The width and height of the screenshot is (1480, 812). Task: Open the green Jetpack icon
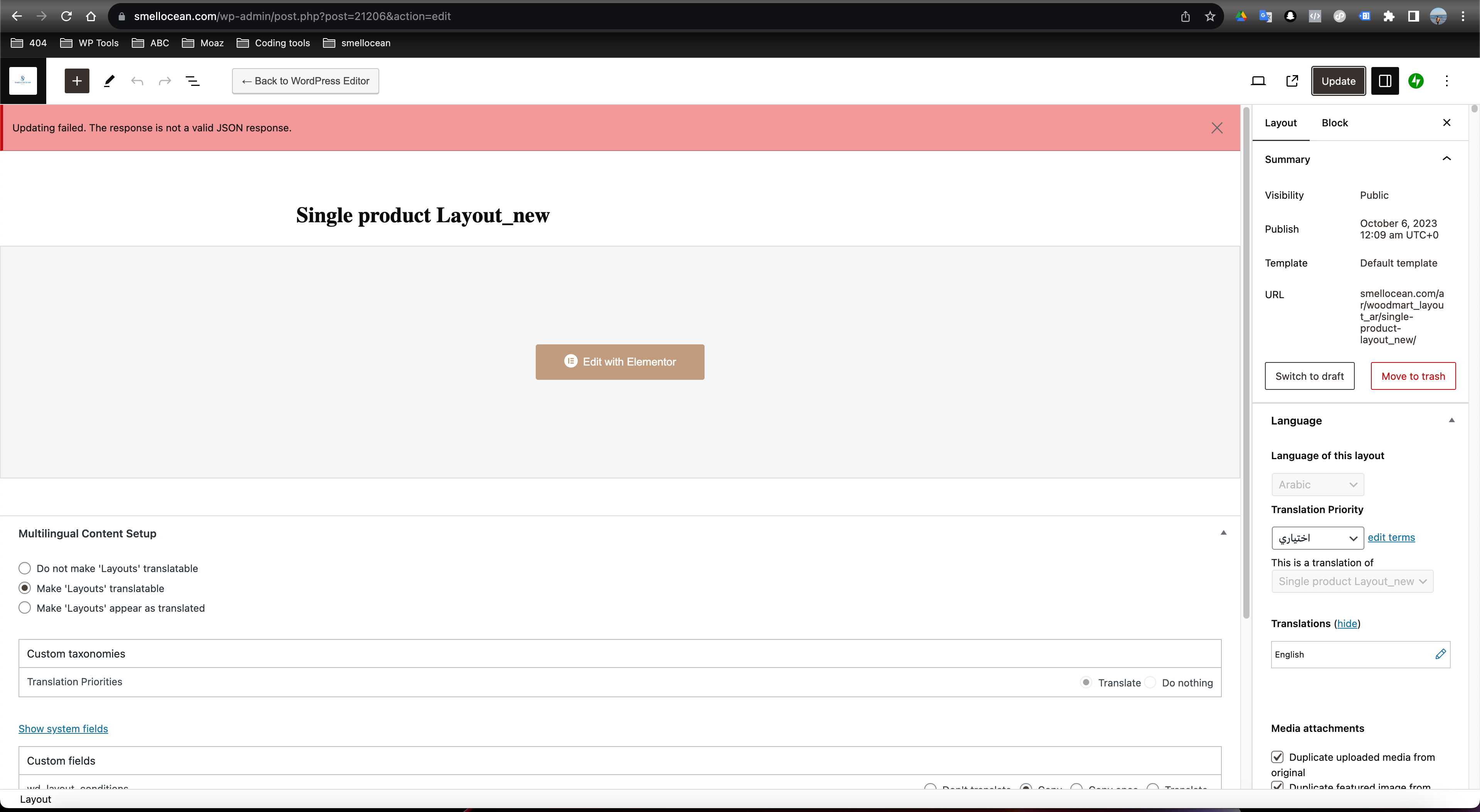click(x=1416, y=81)
